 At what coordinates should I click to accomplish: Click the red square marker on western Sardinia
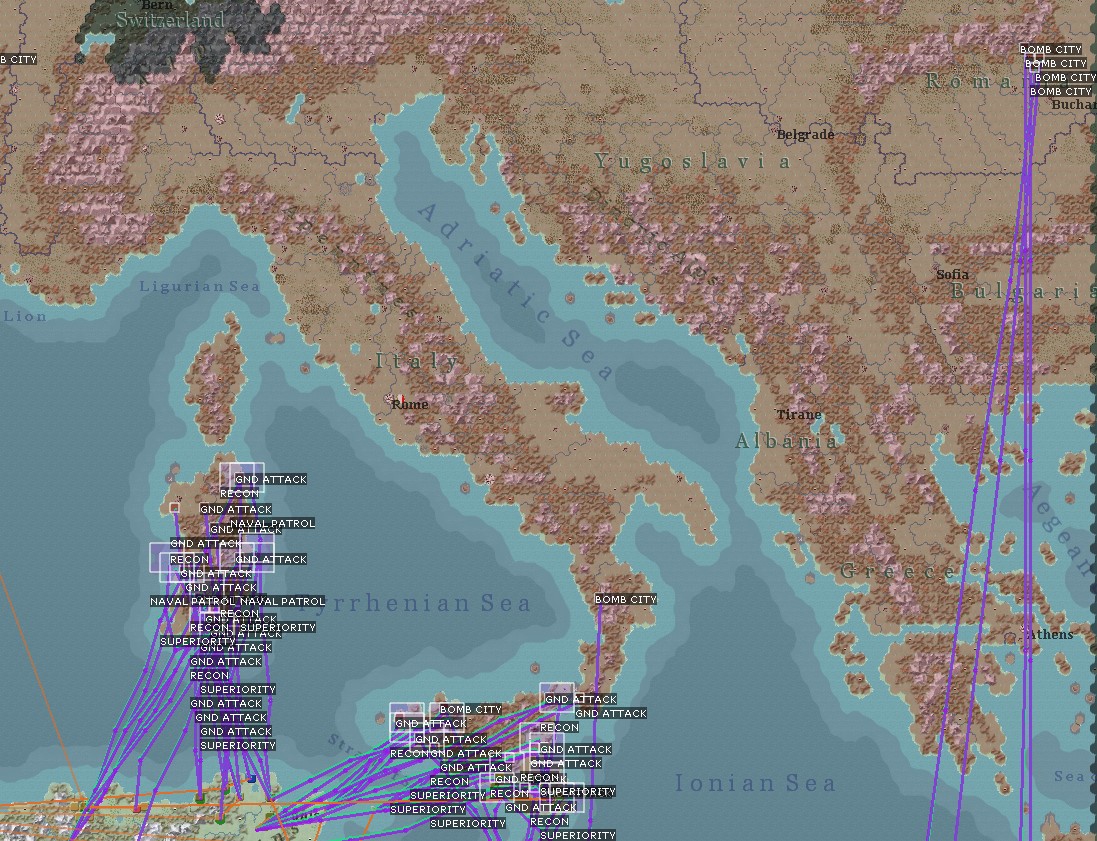click(174, 507)
